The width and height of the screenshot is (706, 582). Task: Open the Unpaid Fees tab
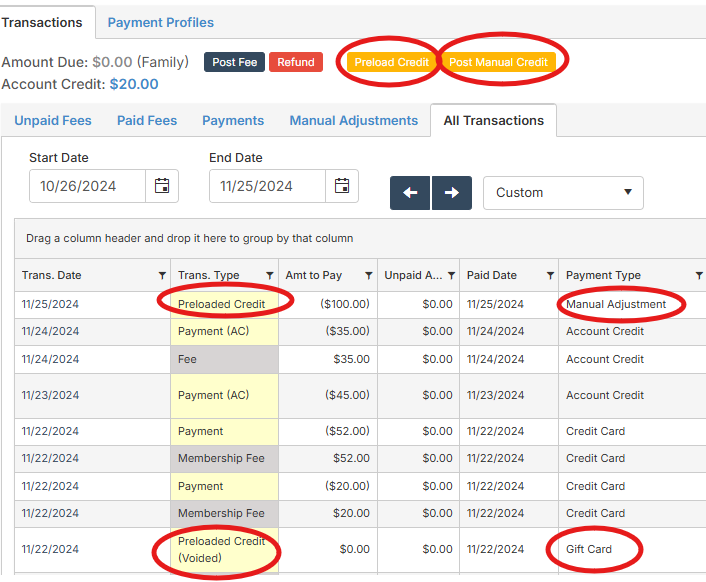click(53, 121)
